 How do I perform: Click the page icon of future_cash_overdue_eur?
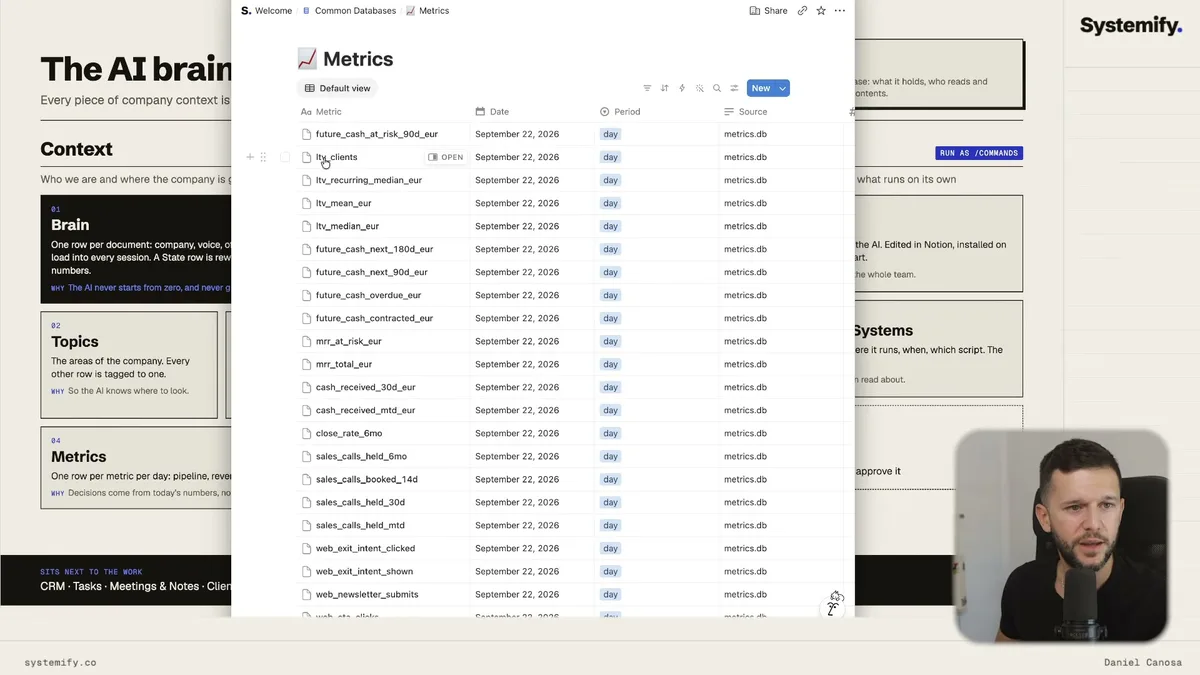[x=307, y=295]
